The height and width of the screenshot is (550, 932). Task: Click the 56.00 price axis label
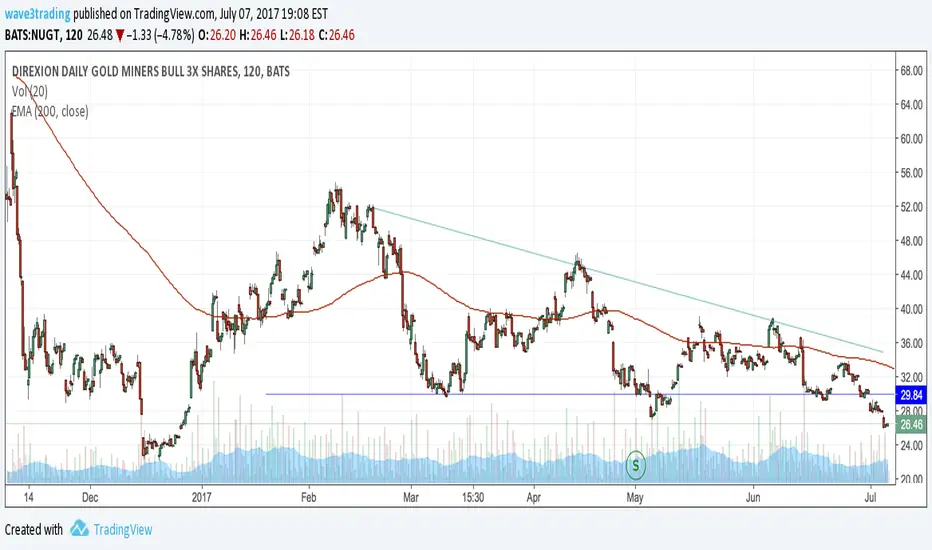coord(911,173)
